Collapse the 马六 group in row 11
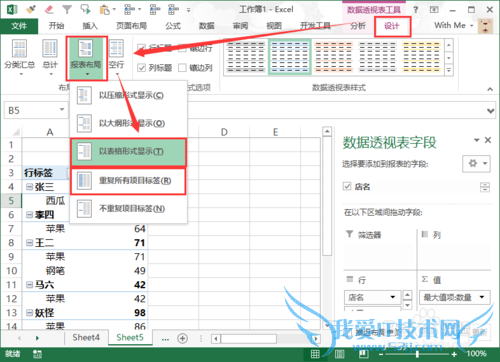Viewport: 500px width, 362px height. click(30, 285)
